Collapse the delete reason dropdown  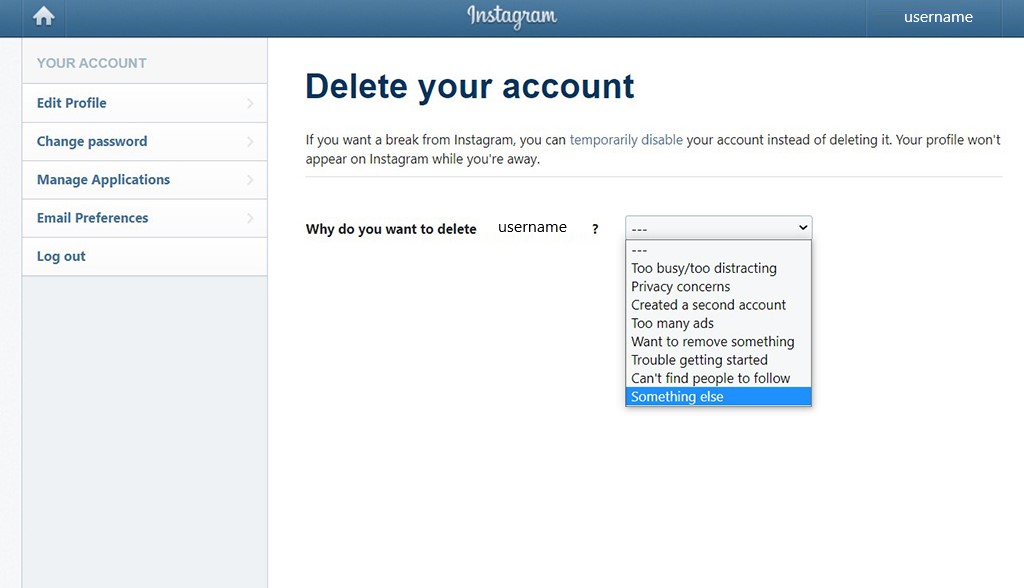pos(718,227)
